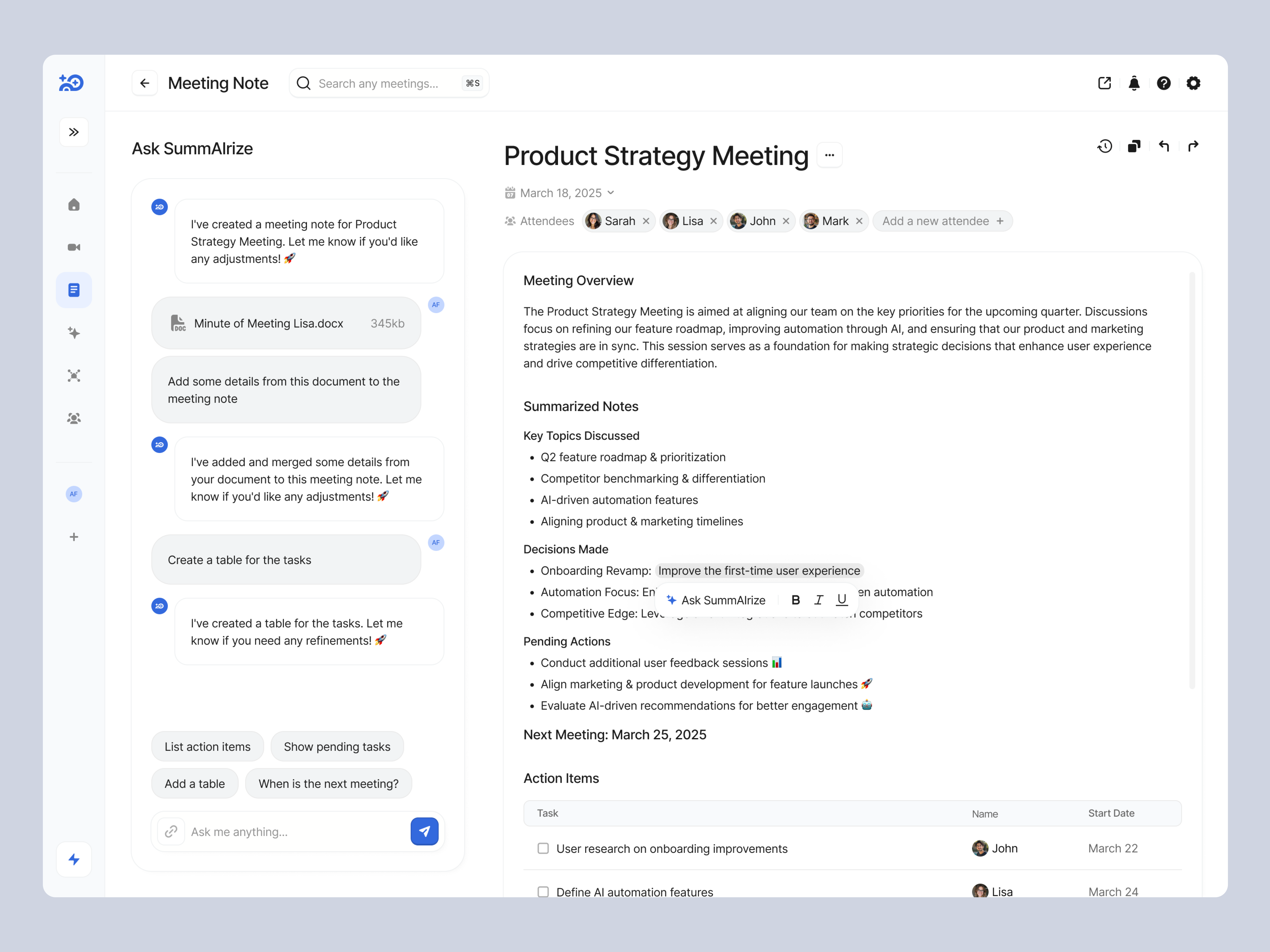Open the meeting title more options menu
Viewport: 1270px width, 952px height.
830,155
